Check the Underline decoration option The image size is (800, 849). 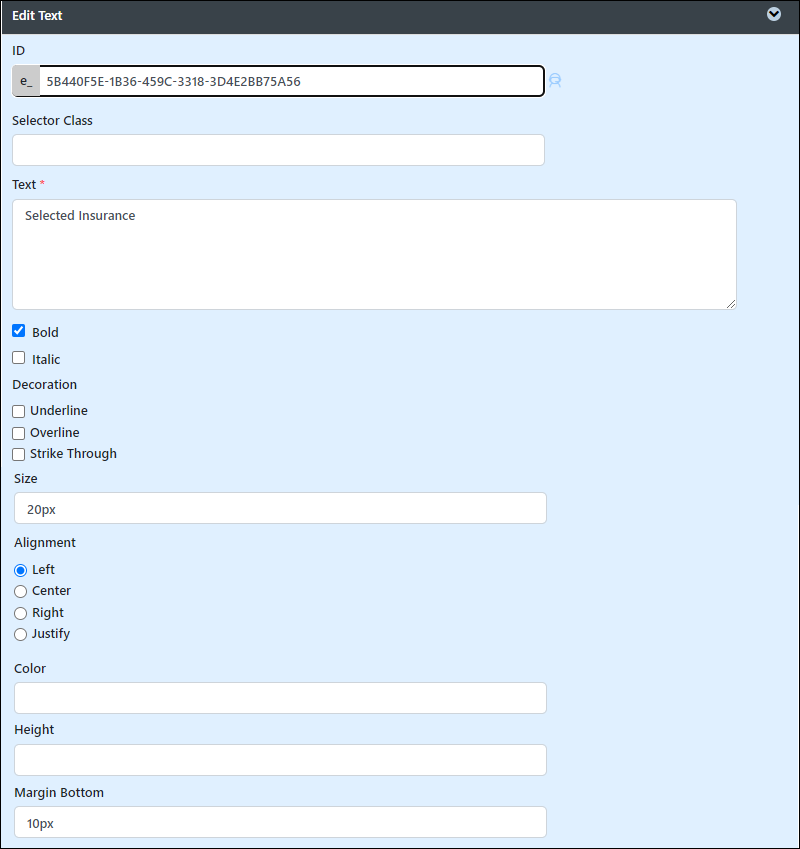pyautogui.click(x=19, y=412)
